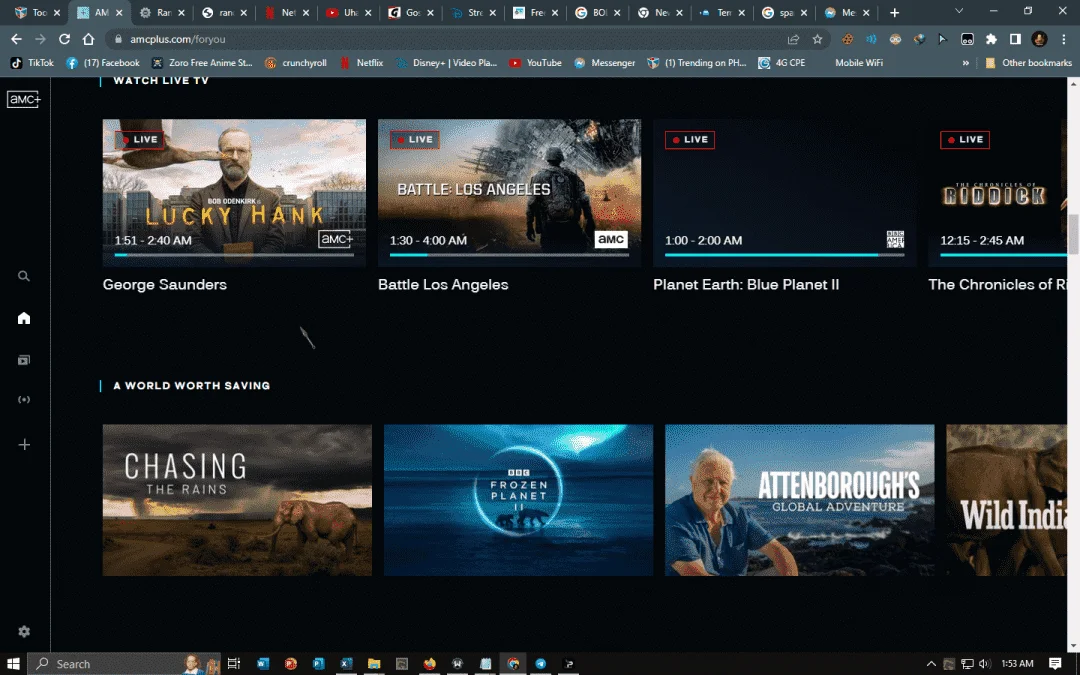1080x675 pixels.
Task: Share this page from address bar
Action: click(x=793, y=39)
